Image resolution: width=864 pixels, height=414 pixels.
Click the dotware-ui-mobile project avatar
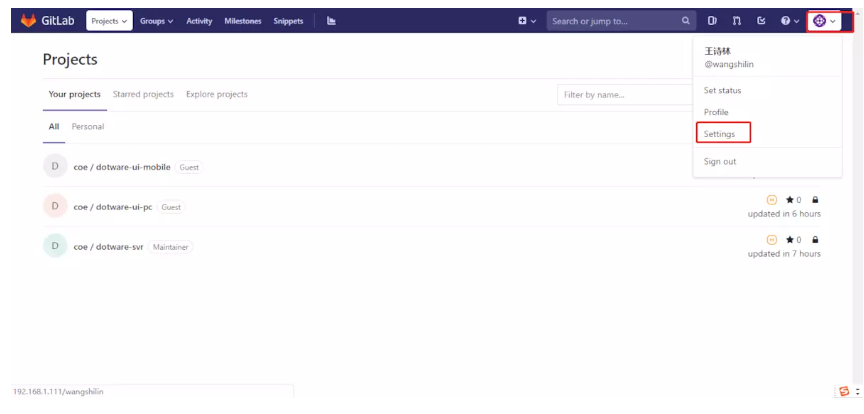click(x=55, y=166)
